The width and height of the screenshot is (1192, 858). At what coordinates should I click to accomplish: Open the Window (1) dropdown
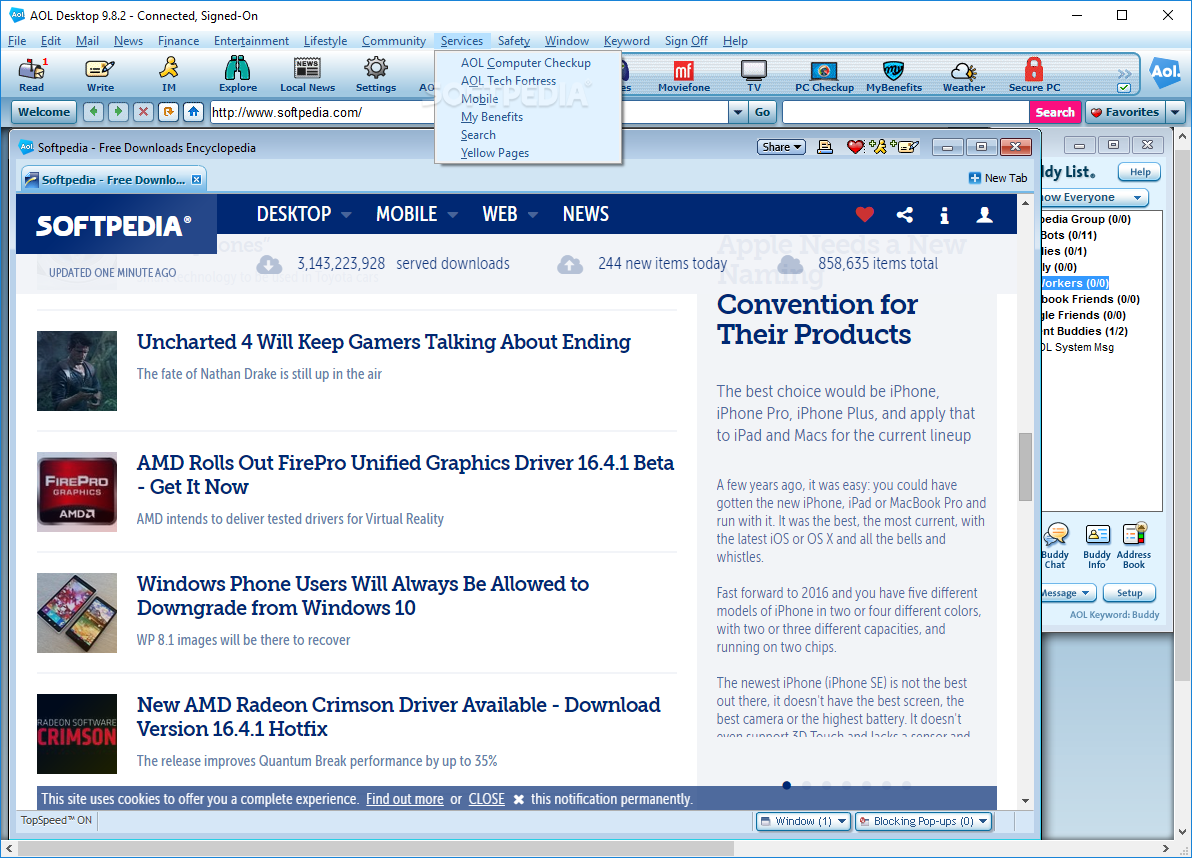(x=803, y=821)
